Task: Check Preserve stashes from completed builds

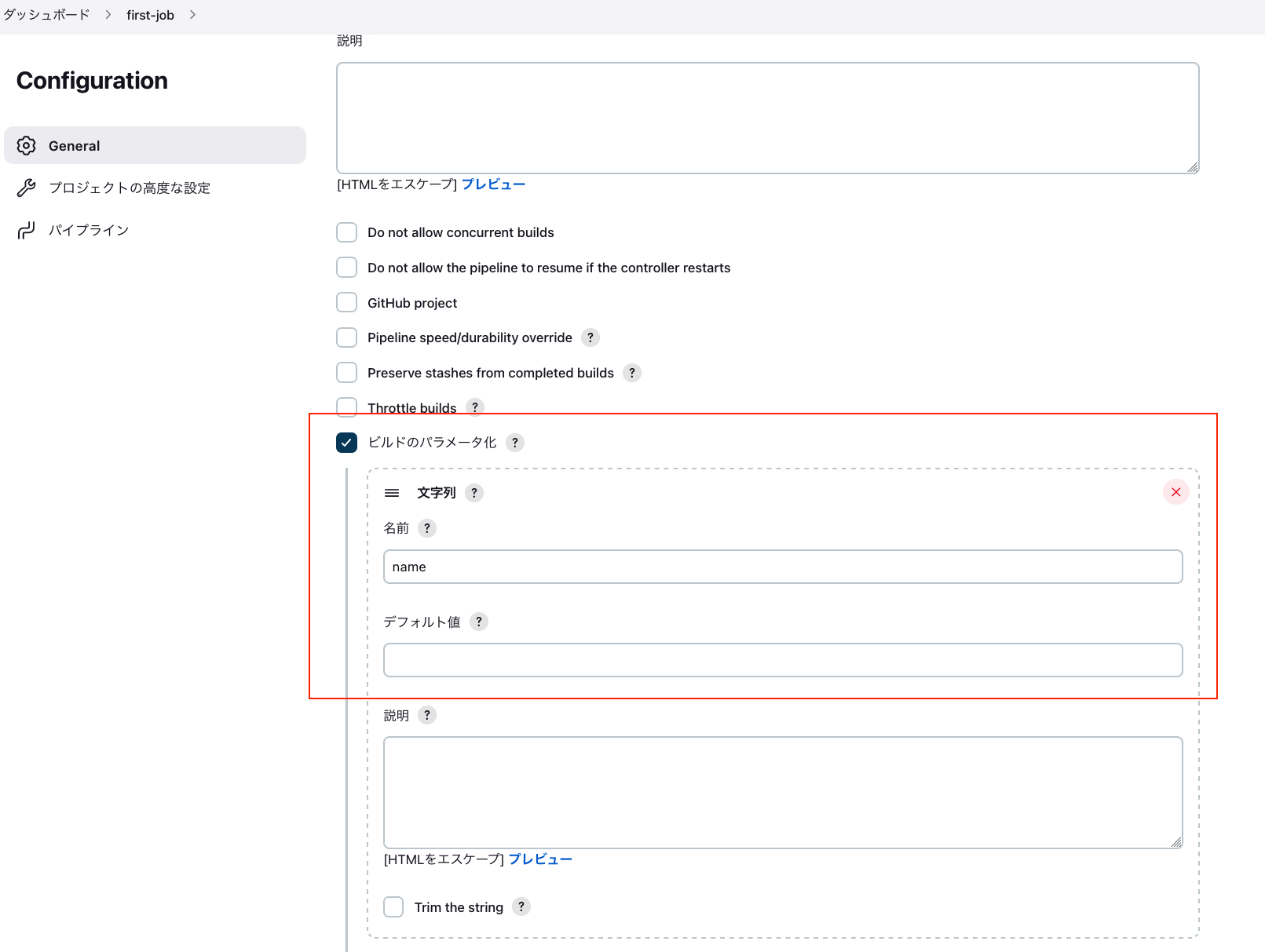Action: coord(346,372)
